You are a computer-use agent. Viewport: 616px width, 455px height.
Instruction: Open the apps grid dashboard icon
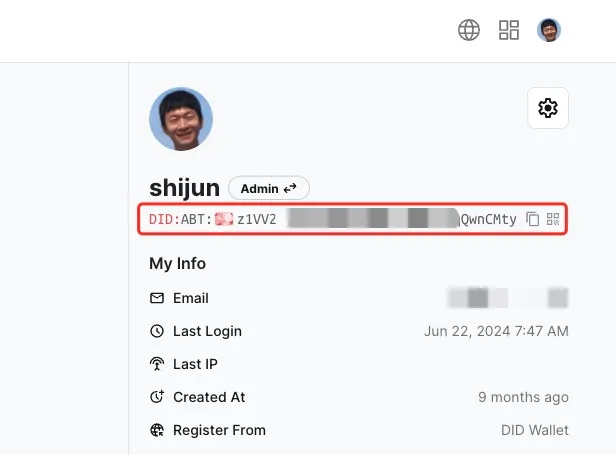[509, 30]
